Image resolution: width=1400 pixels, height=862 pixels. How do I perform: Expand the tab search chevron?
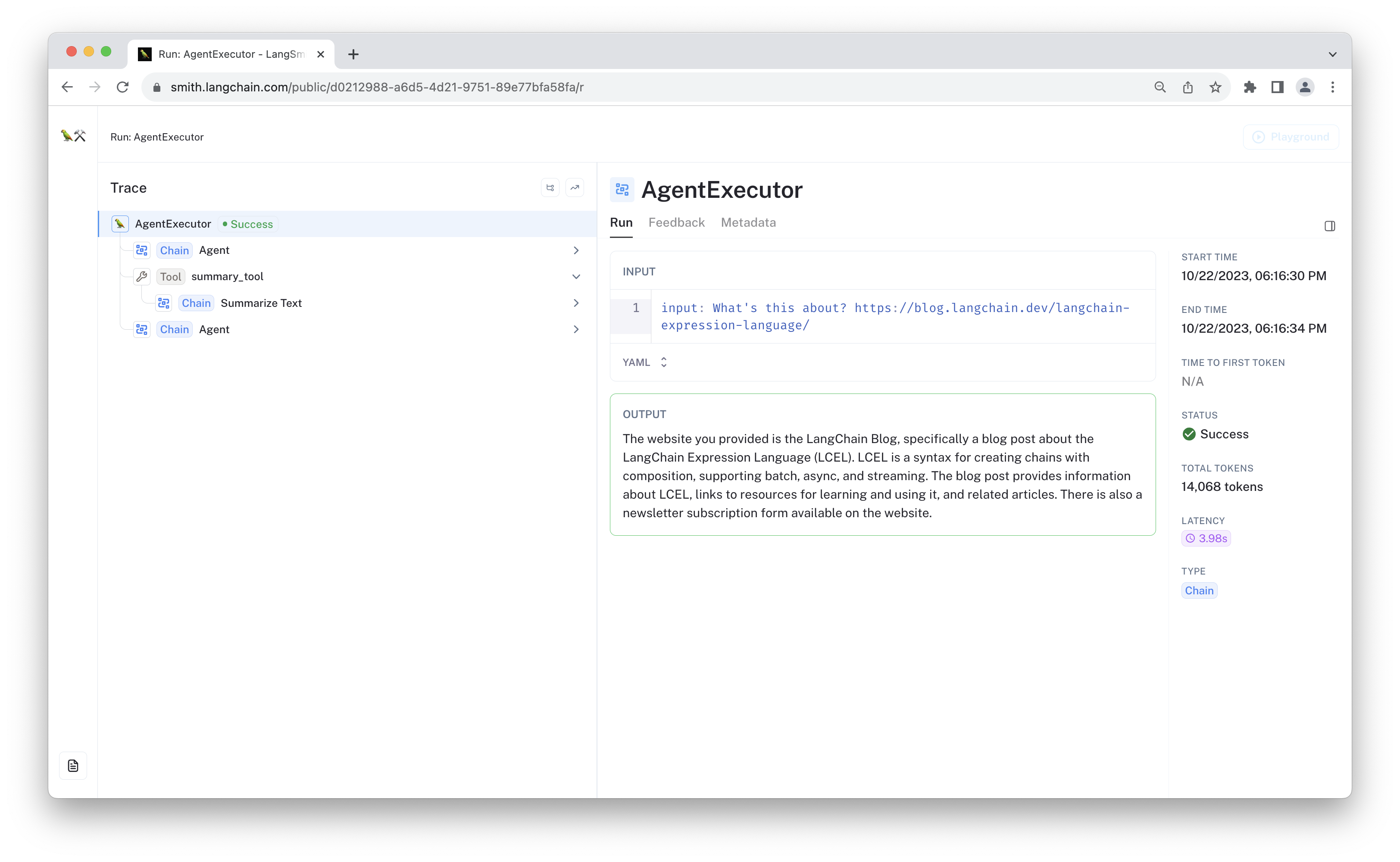point(1333,55)
